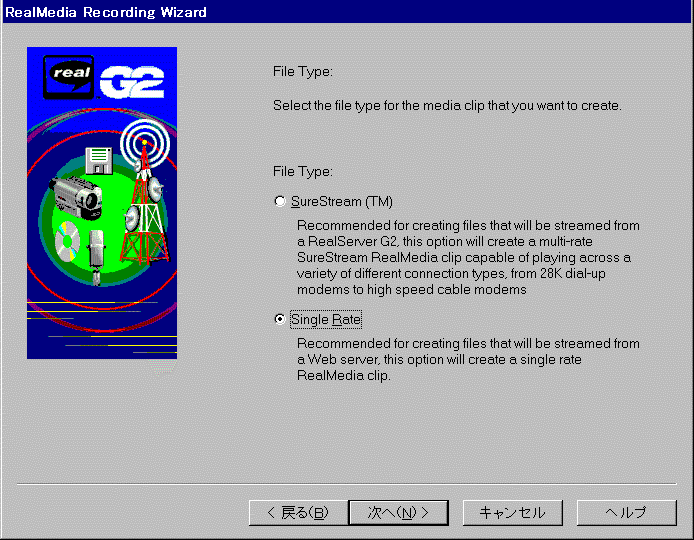The image size is (694, 540).
Task: Open help via the ヘルプ button
Action: pyautogui.click(x=626, y=513)
